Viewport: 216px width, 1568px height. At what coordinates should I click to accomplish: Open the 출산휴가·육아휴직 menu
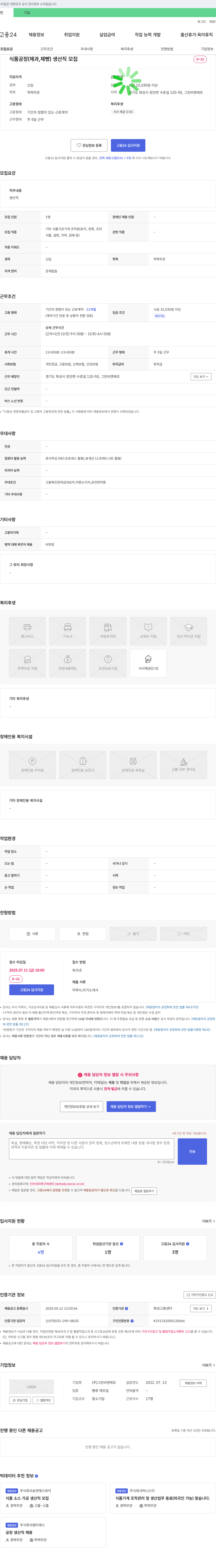197,35
